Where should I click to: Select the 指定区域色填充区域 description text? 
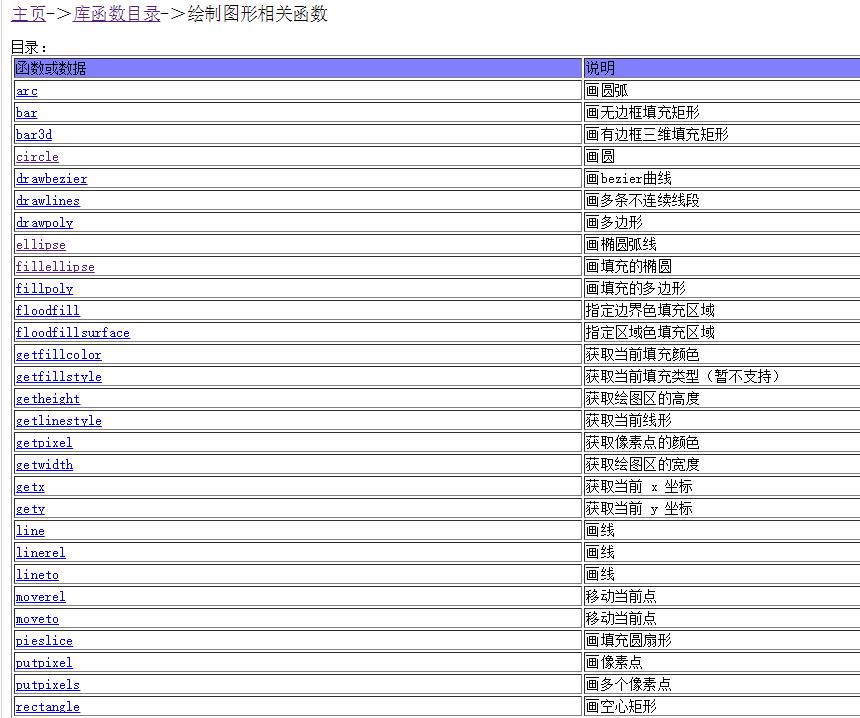[x=650, y=332]
